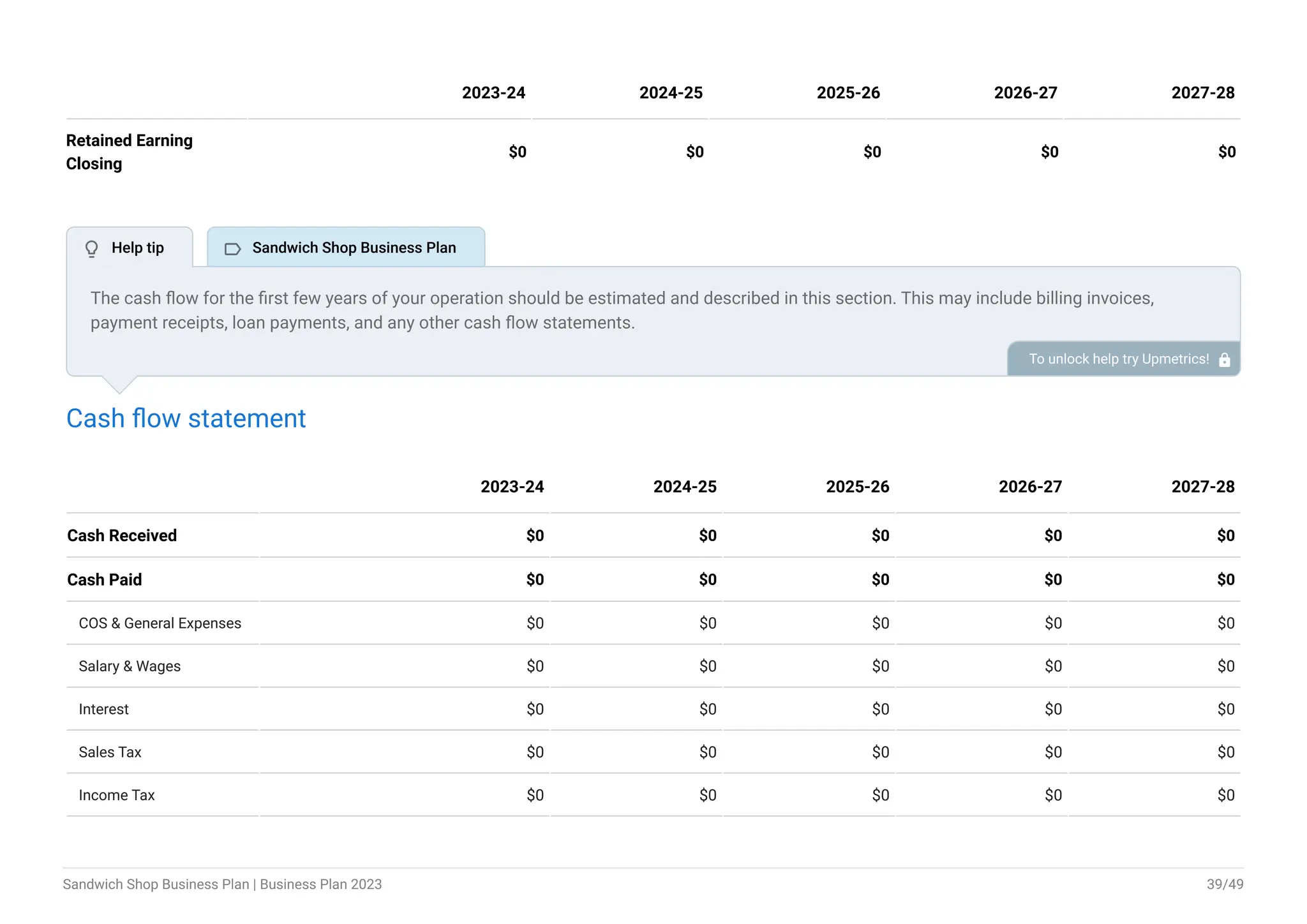Click To unlock help try Upmetrics button
Viewport: 1307px width, 924px height.
pyautogui.click(x=1118, y=359)
